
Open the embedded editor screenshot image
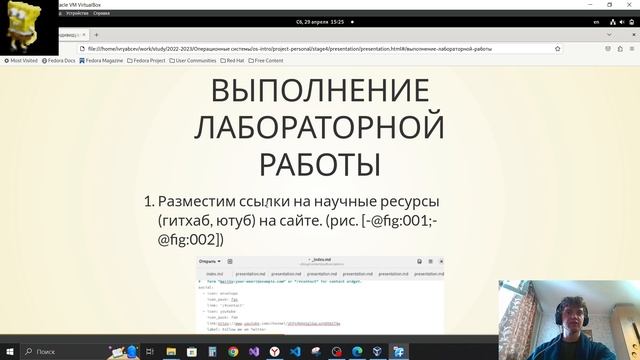pos(320,296)
